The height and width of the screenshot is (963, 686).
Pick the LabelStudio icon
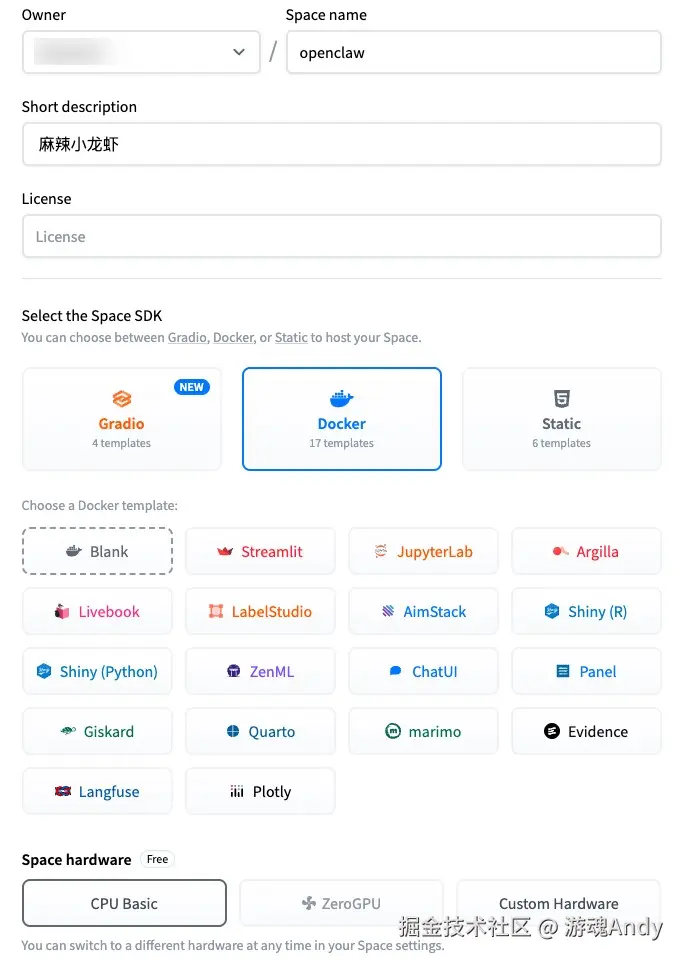pos(216,612)
